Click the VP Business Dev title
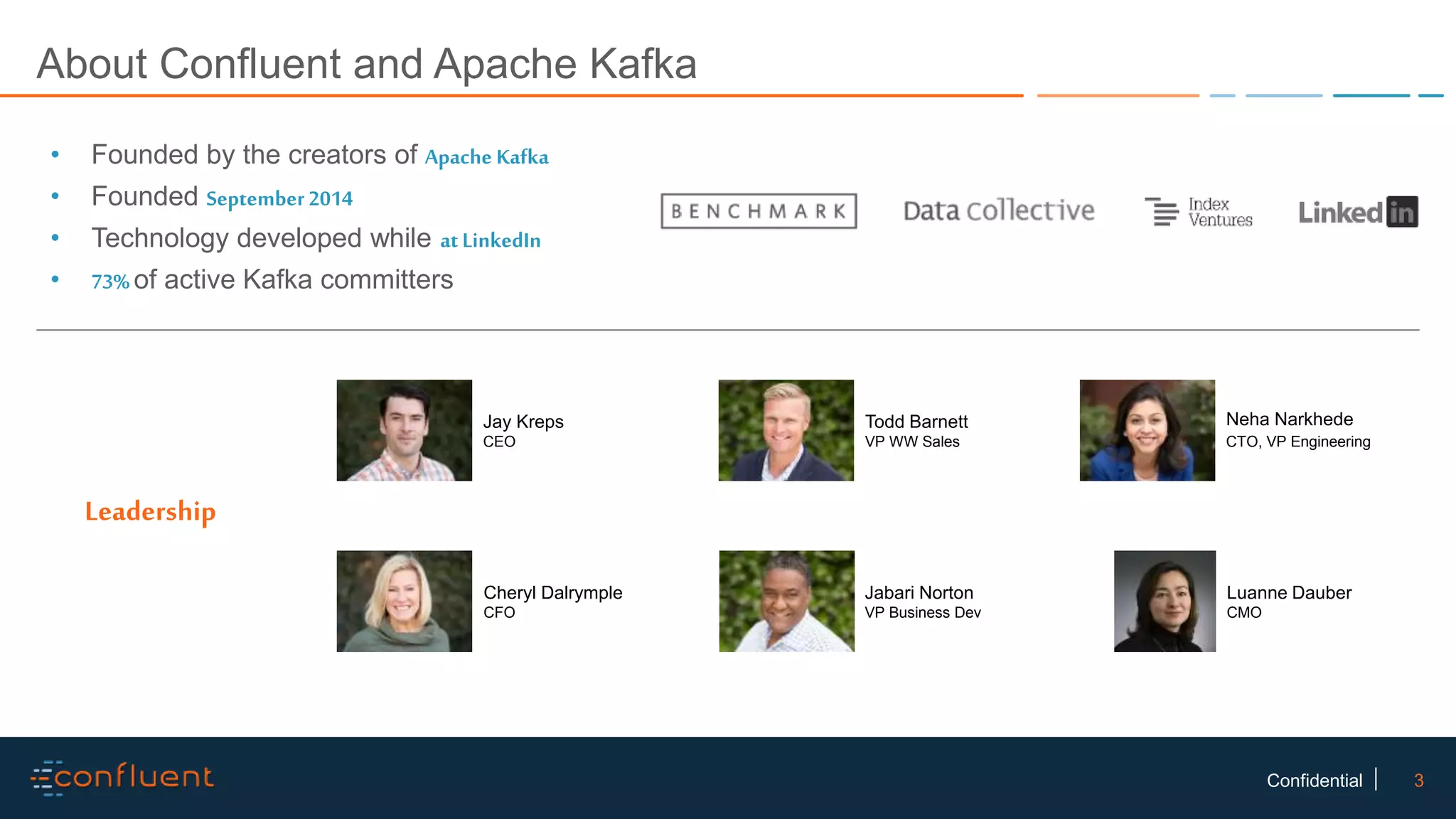 pyautogui.click(x=923, y=612)
